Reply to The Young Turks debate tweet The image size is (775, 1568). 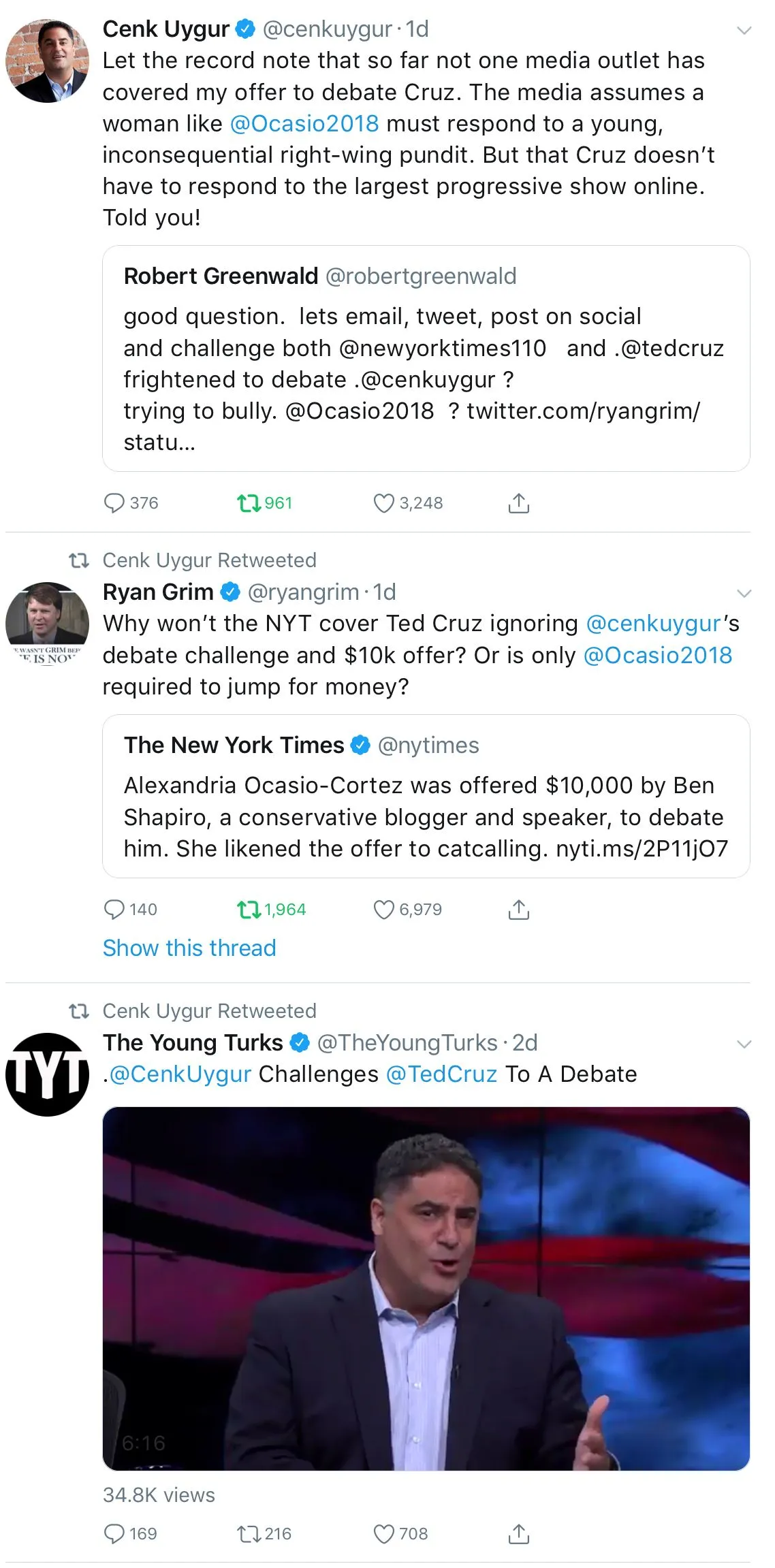(114, 1533)
